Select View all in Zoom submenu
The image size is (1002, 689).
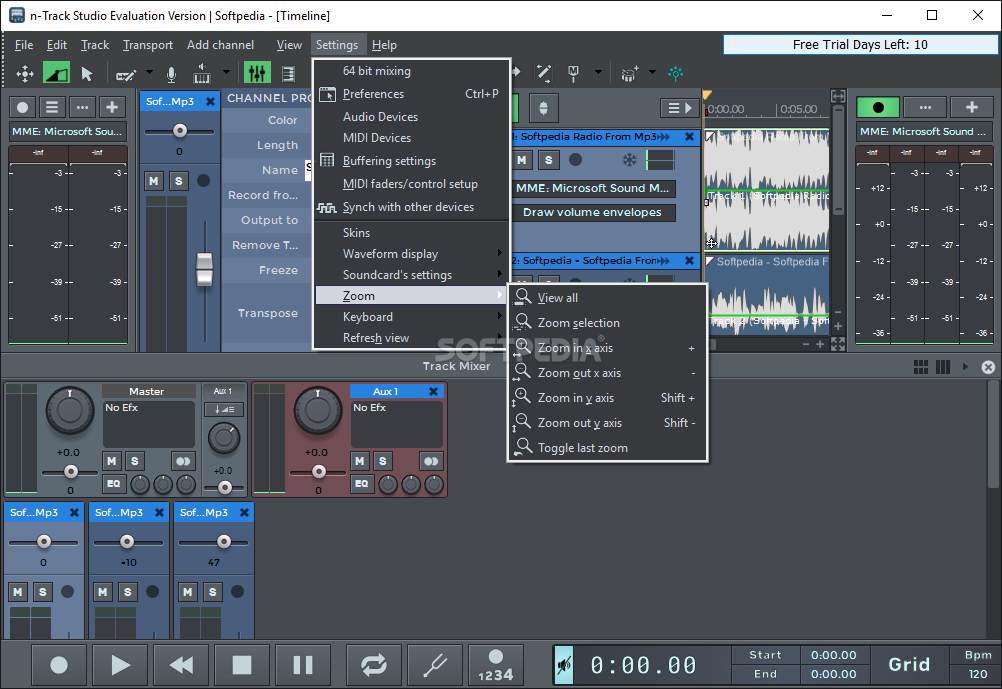(x=607, y=298)
